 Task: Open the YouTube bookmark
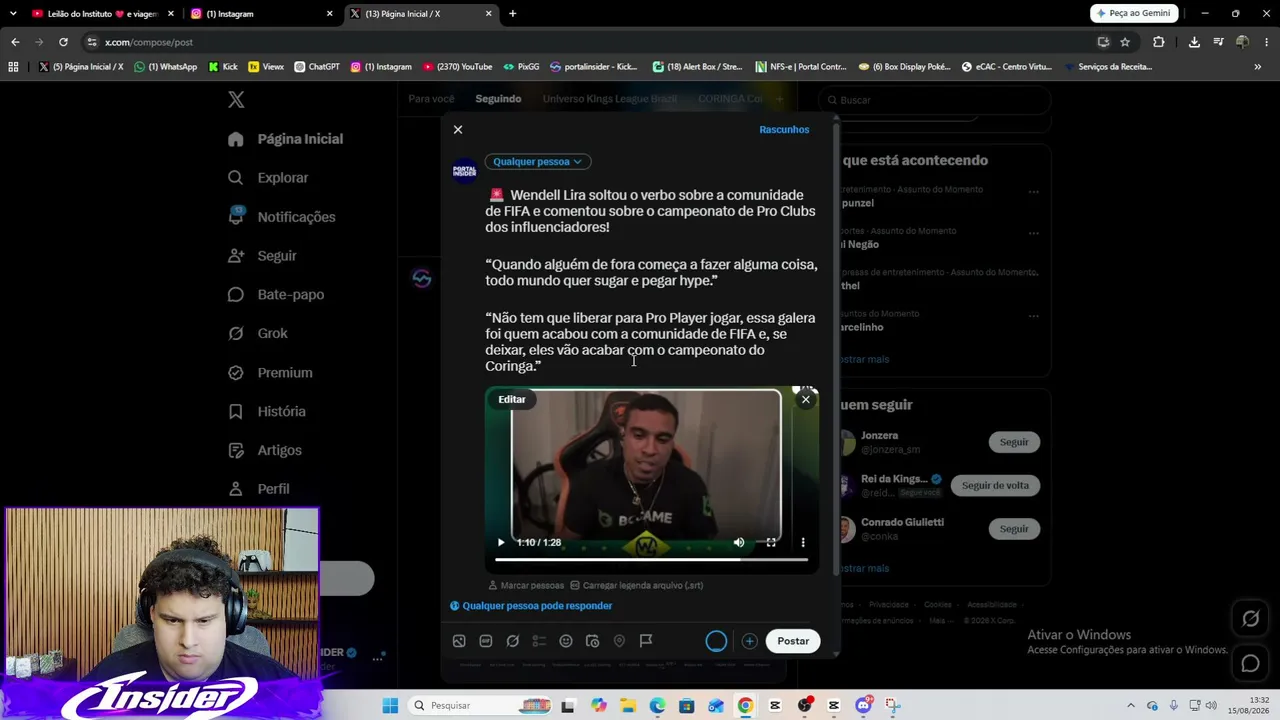[x=457, y=67]
